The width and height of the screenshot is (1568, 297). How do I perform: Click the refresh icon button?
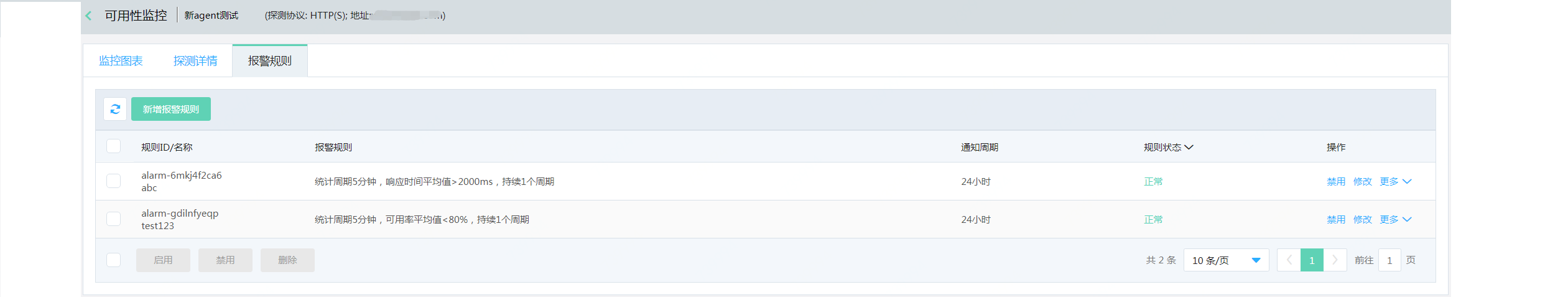[x=115, y=109]
